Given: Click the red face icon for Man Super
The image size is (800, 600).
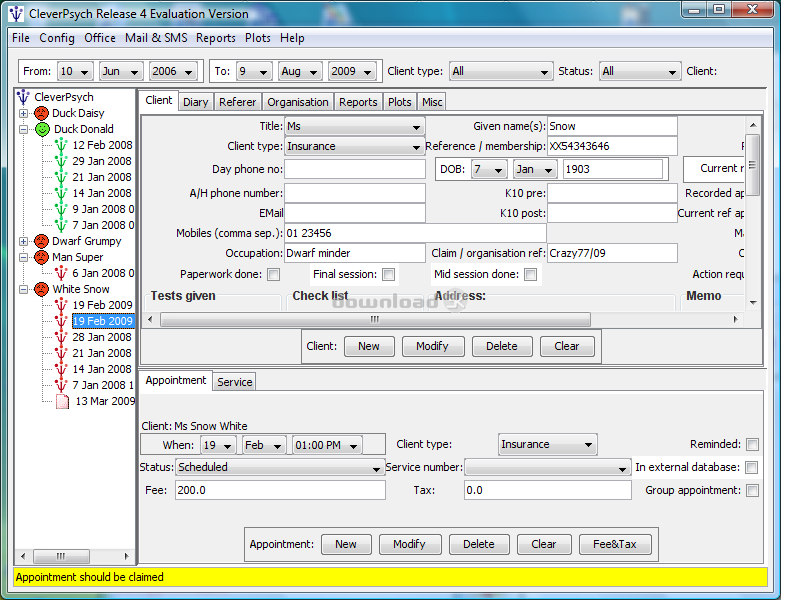Looking at the screenshot, I should point(41,257).
